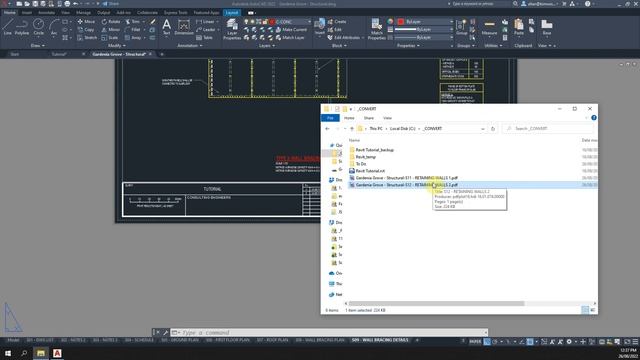
Task: Select the Circle drawing tool
Action: pos(38,27)
